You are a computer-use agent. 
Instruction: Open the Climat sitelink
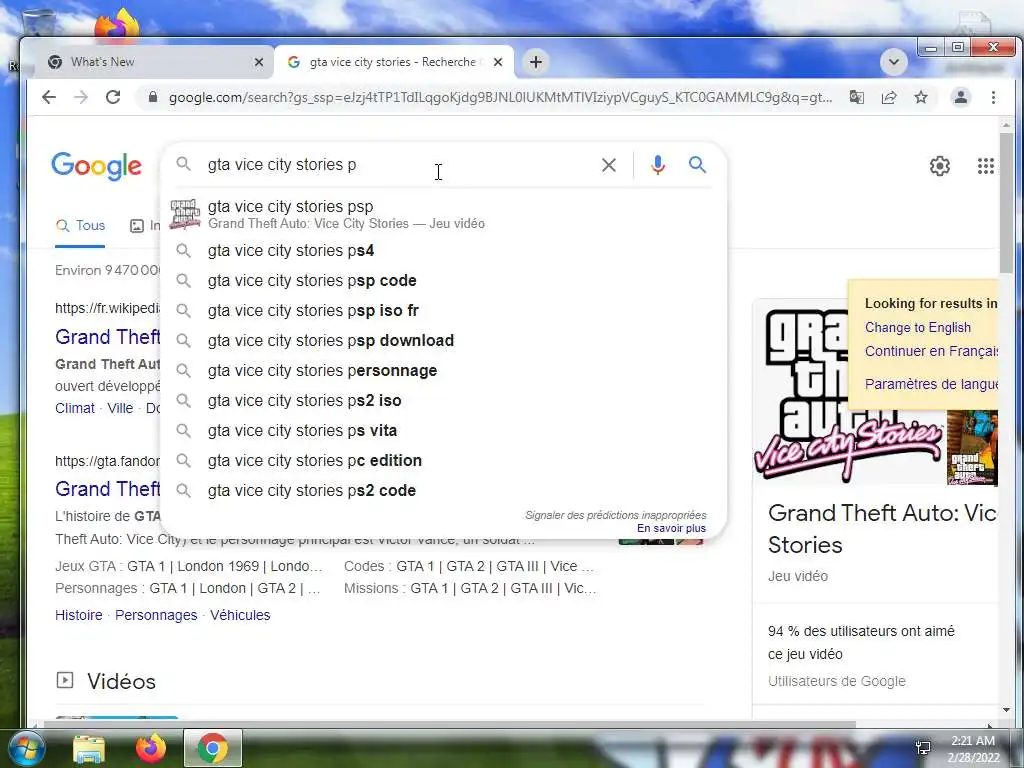[x=74, y=408]
